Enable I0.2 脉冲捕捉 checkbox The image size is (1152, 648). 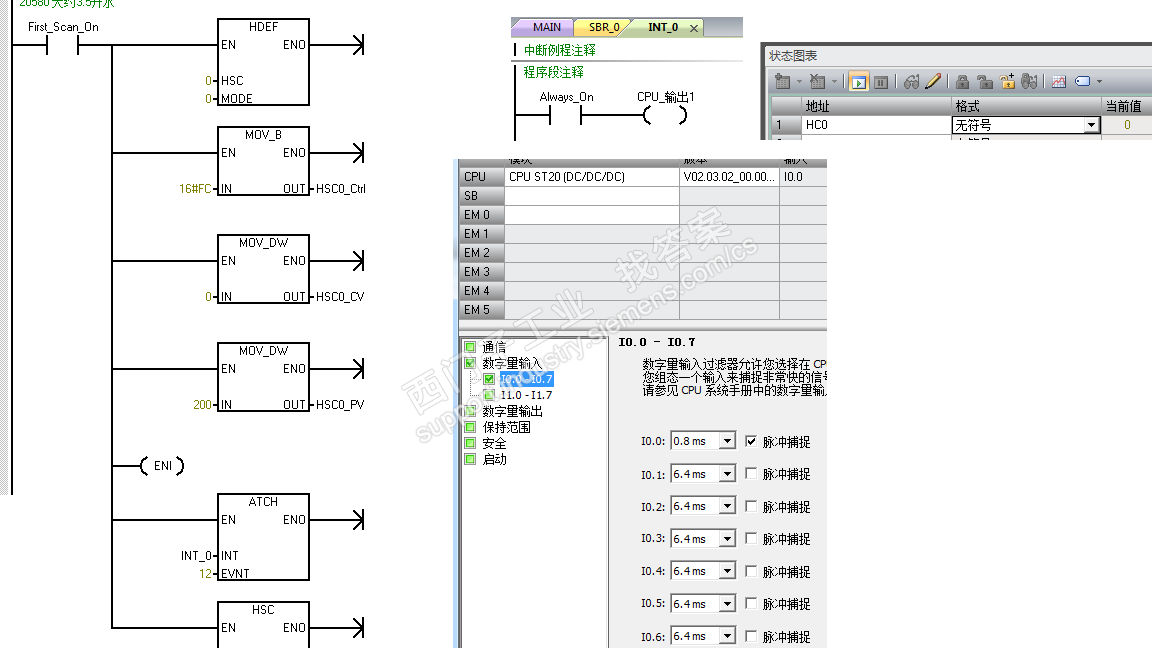(751, 506)
